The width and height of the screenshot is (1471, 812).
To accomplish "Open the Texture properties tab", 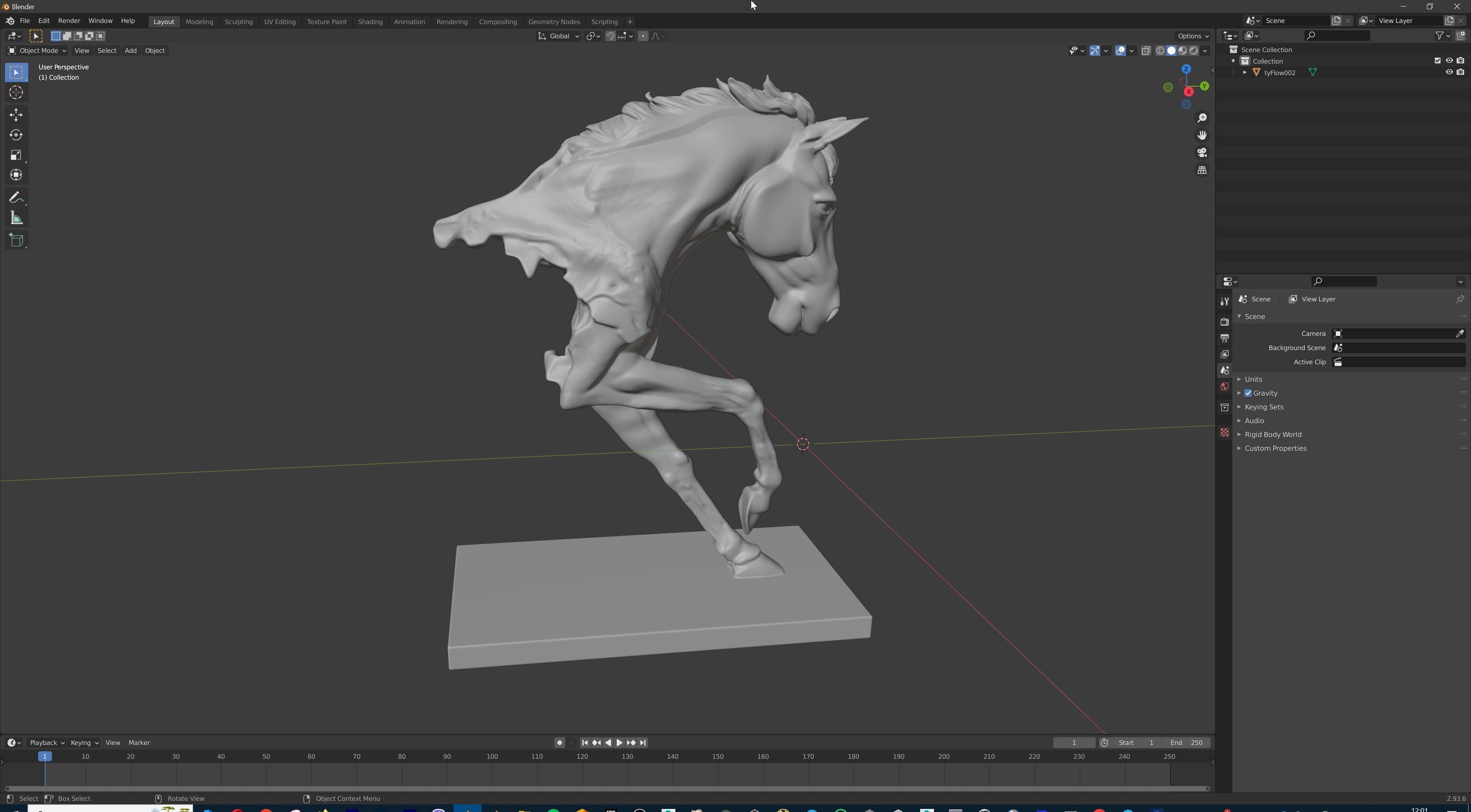I will pos(1224,433).
